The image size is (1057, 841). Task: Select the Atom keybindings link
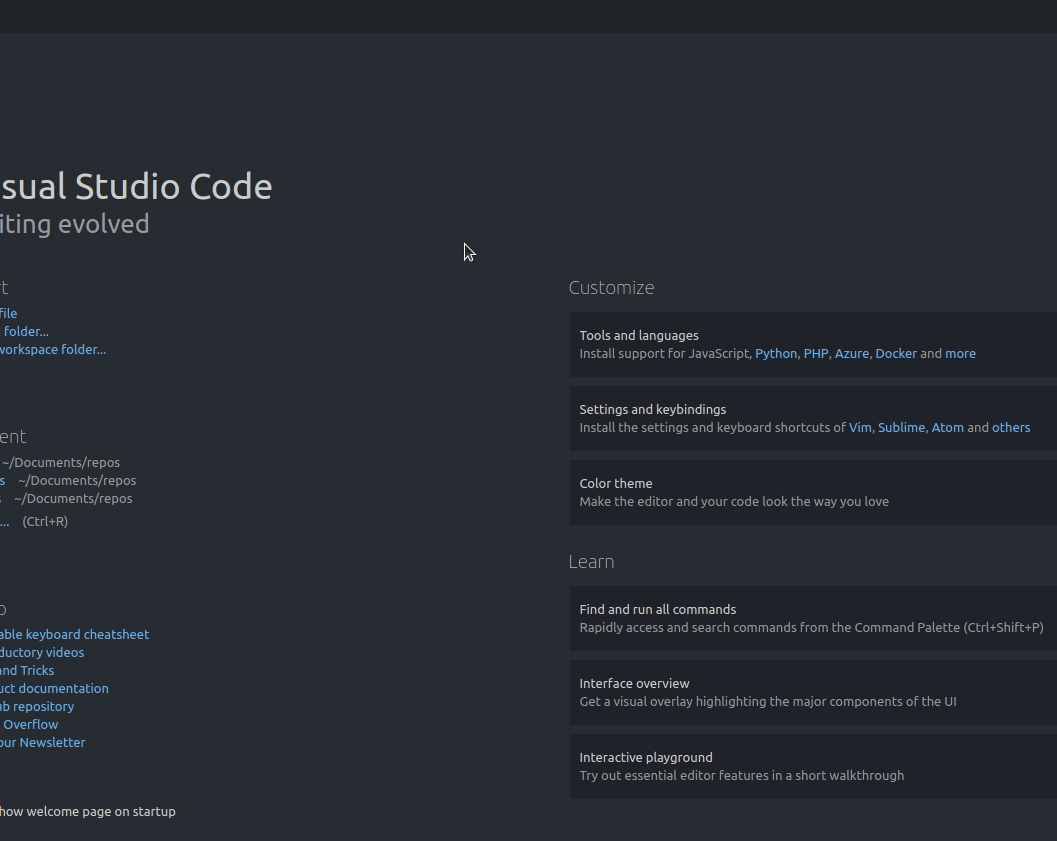pyautogui.click(x=947, y=428)
